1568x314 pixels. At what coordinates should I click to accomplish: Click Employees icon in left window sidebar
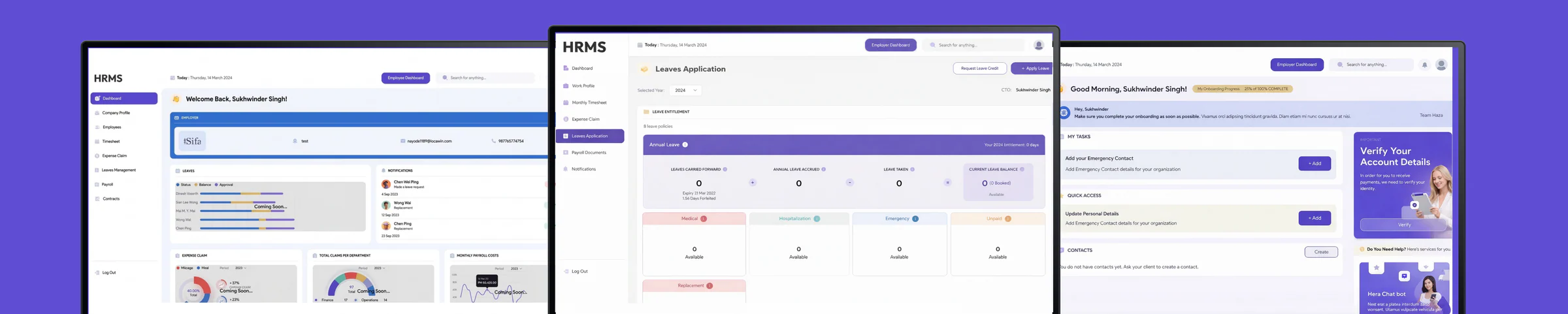pos(97,127)
